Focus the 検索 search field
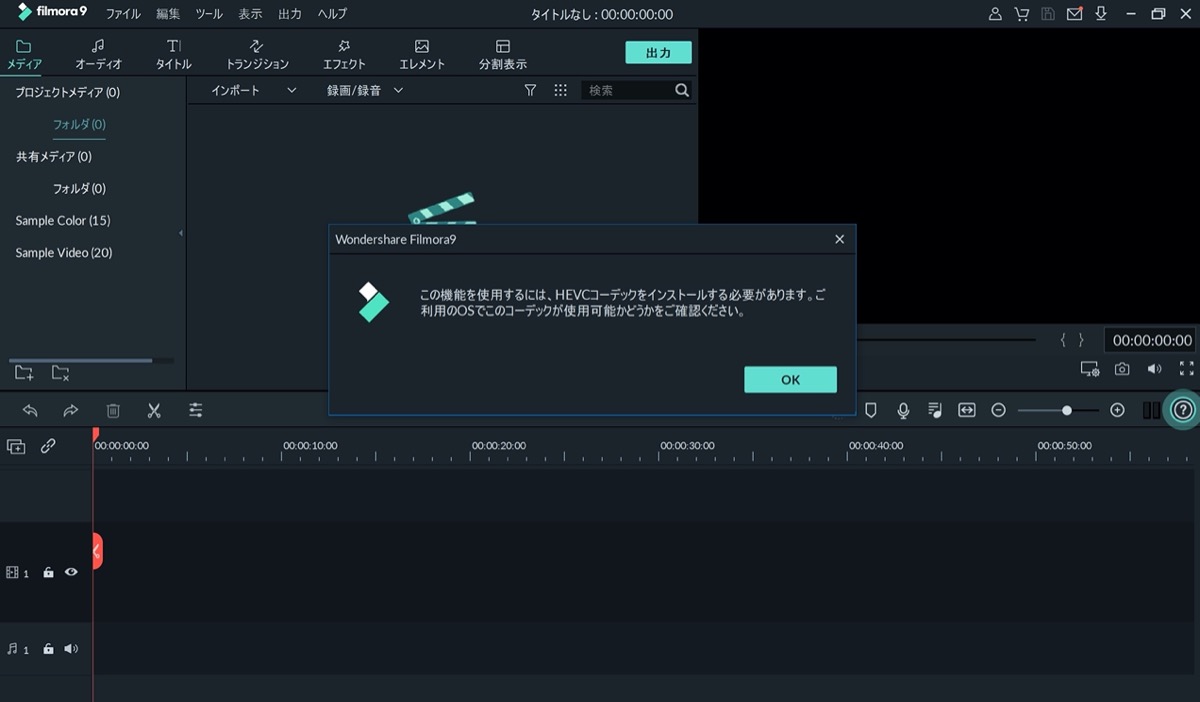The height and width of the screenshot is (702, 1200). coord(628,90)
